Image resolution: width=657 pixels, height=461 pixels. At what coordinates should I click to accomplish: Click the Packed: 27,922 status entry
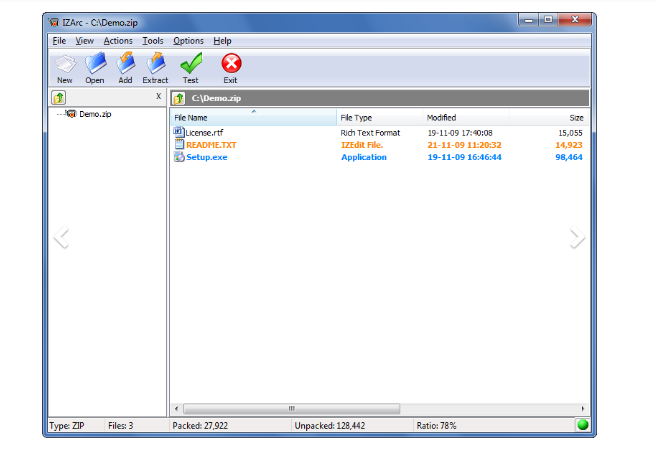point(200,425)
